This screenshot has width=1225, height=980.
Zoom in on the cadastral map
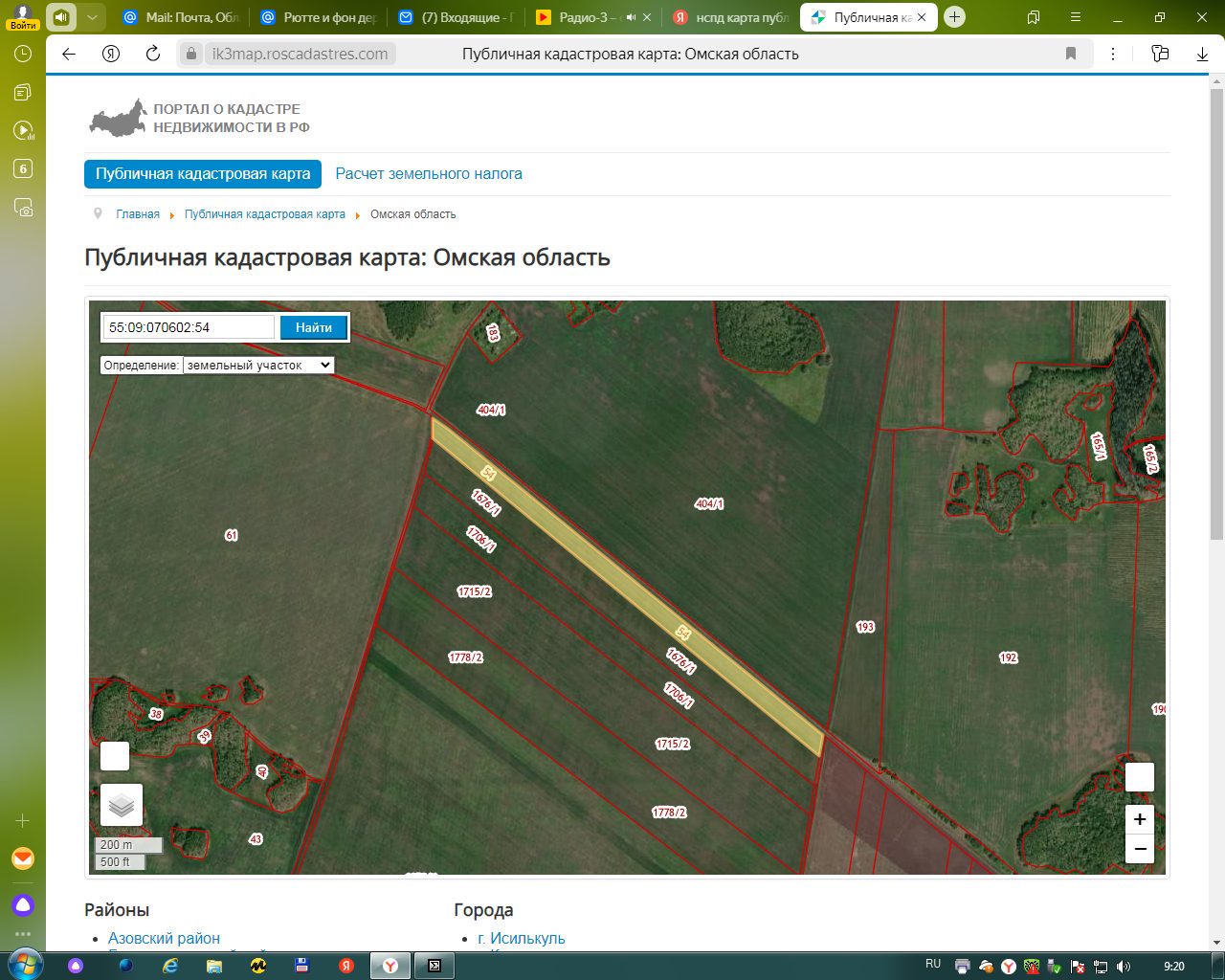point(1139,819)
